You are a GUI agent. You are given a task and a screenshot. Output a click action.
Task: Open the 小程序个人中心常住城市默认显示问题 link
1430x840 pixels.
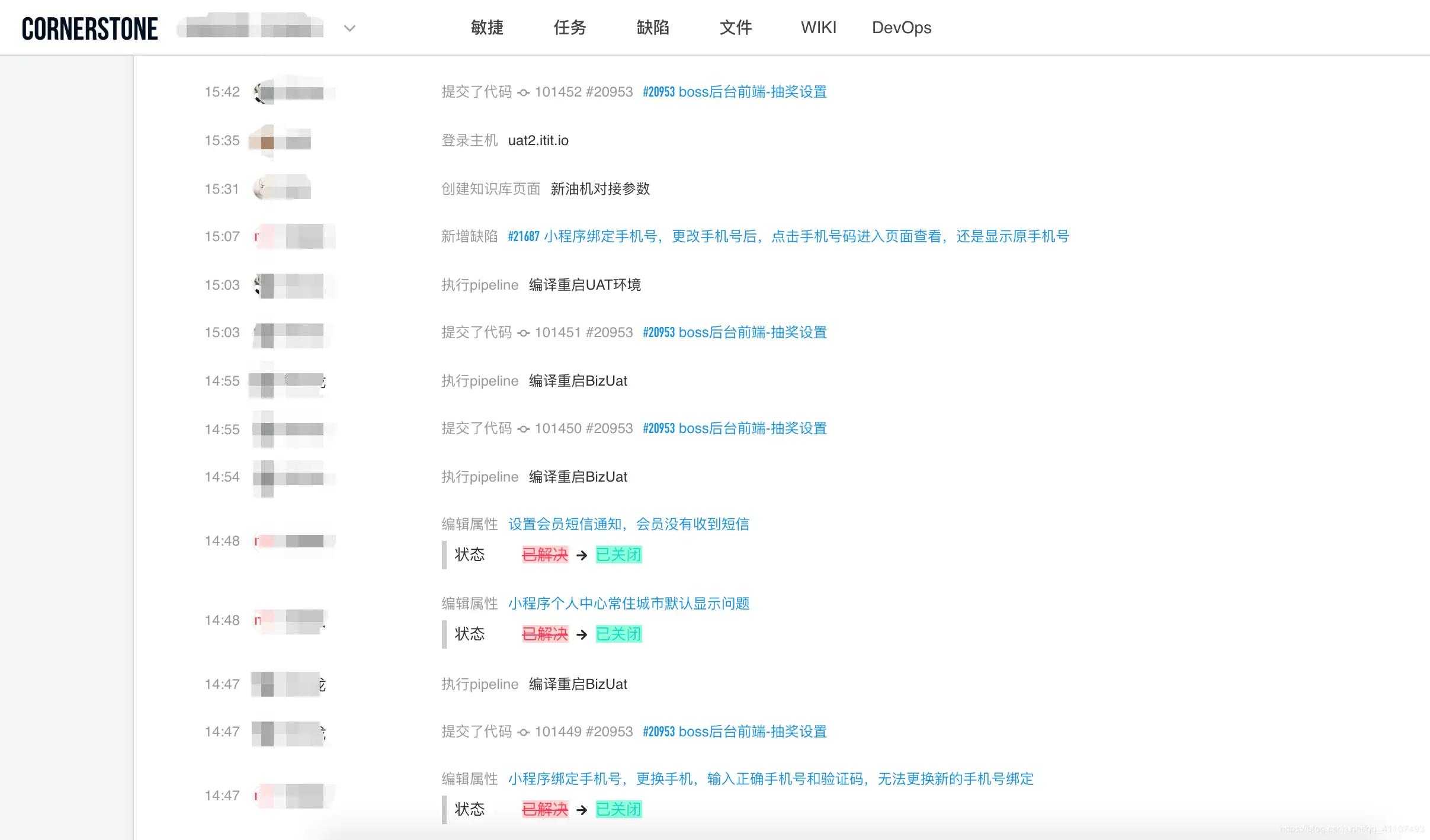629,603
